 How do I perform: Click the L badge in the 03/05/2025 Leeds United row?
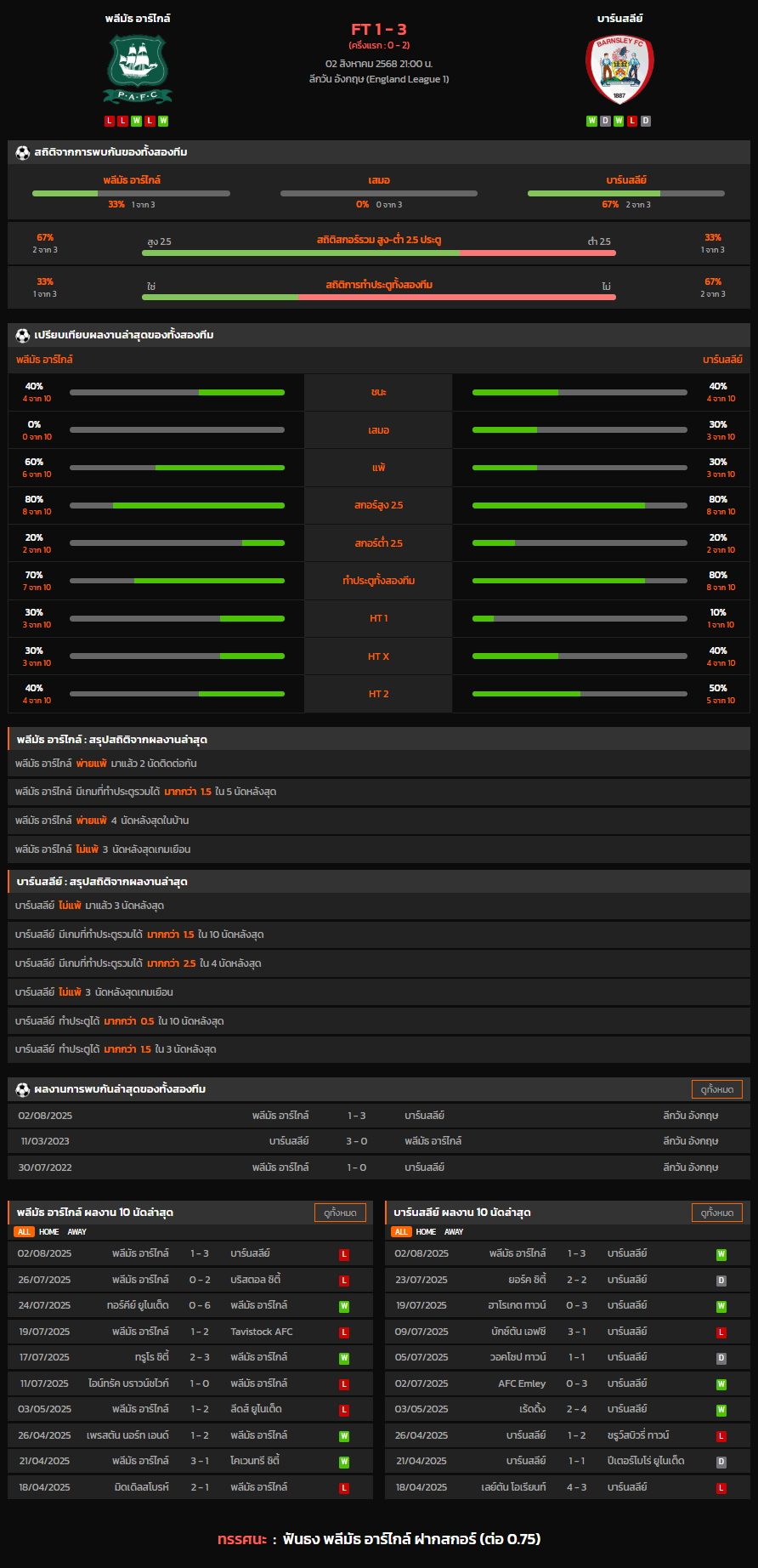coord(344,1410)
